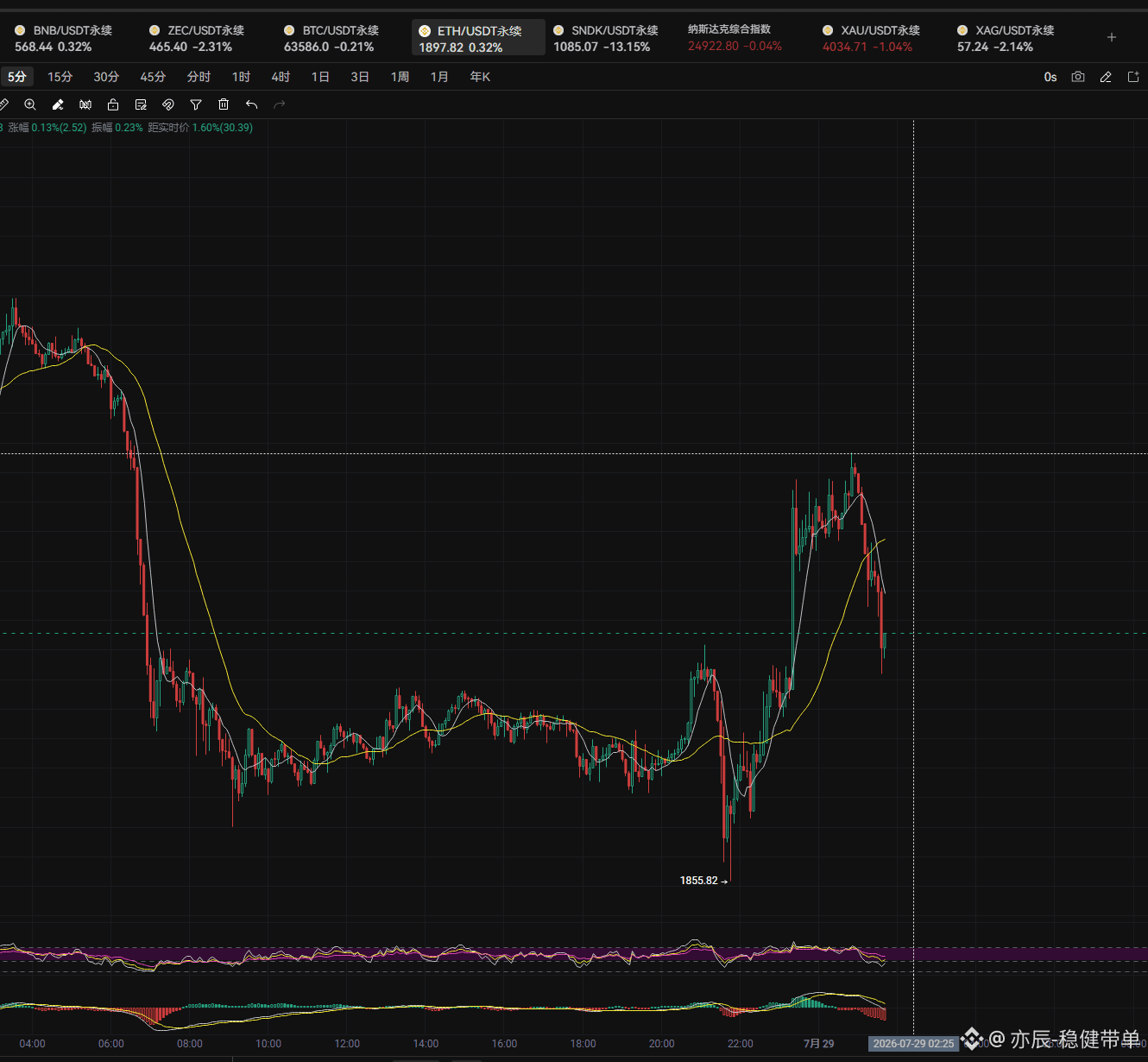Image resolution: width=1148 pixels, height=1062 pixels.
Task: Click the 04:00 time axis label
Action: point(32,1044)
